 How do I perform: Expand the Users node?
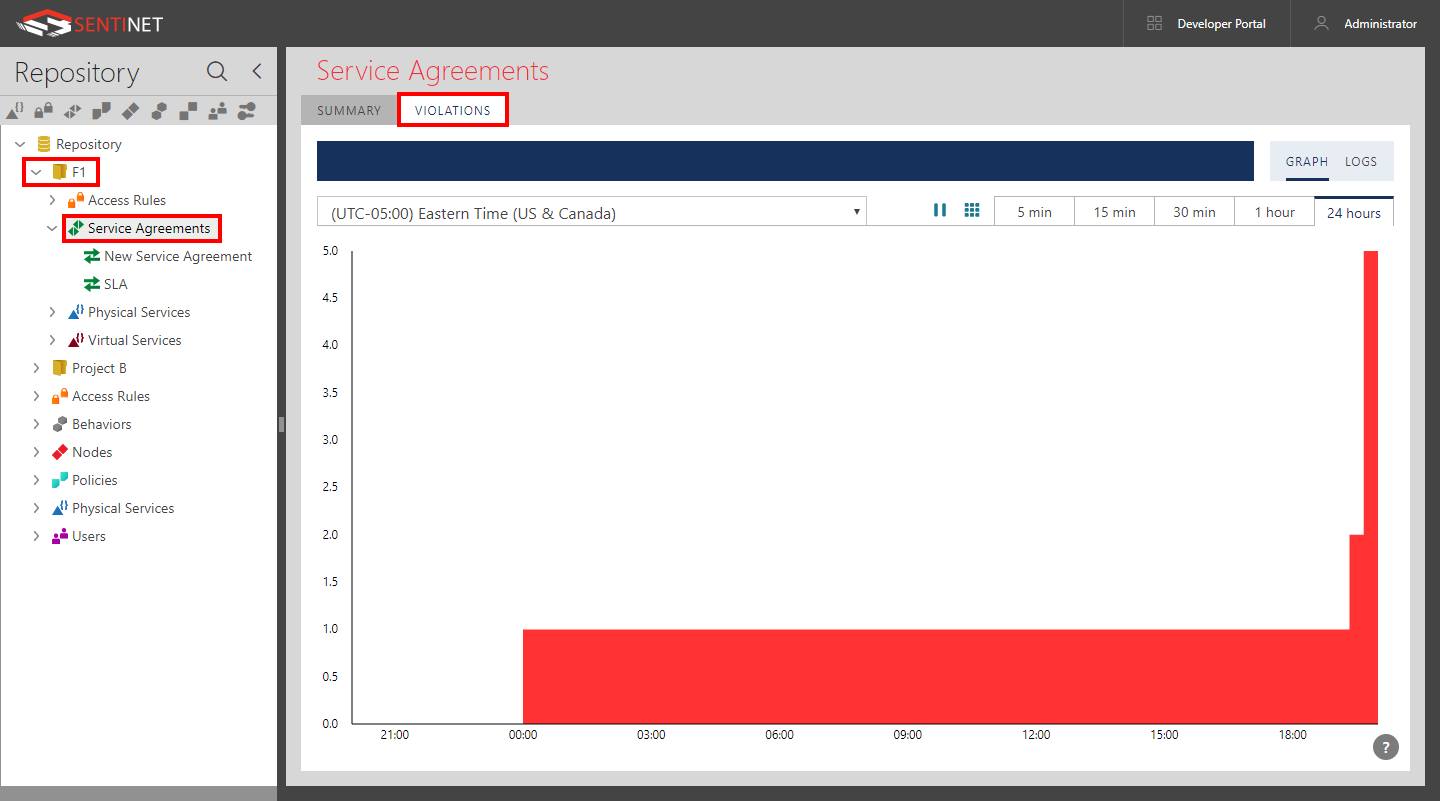pyautogui.click(x=36, y=536)
